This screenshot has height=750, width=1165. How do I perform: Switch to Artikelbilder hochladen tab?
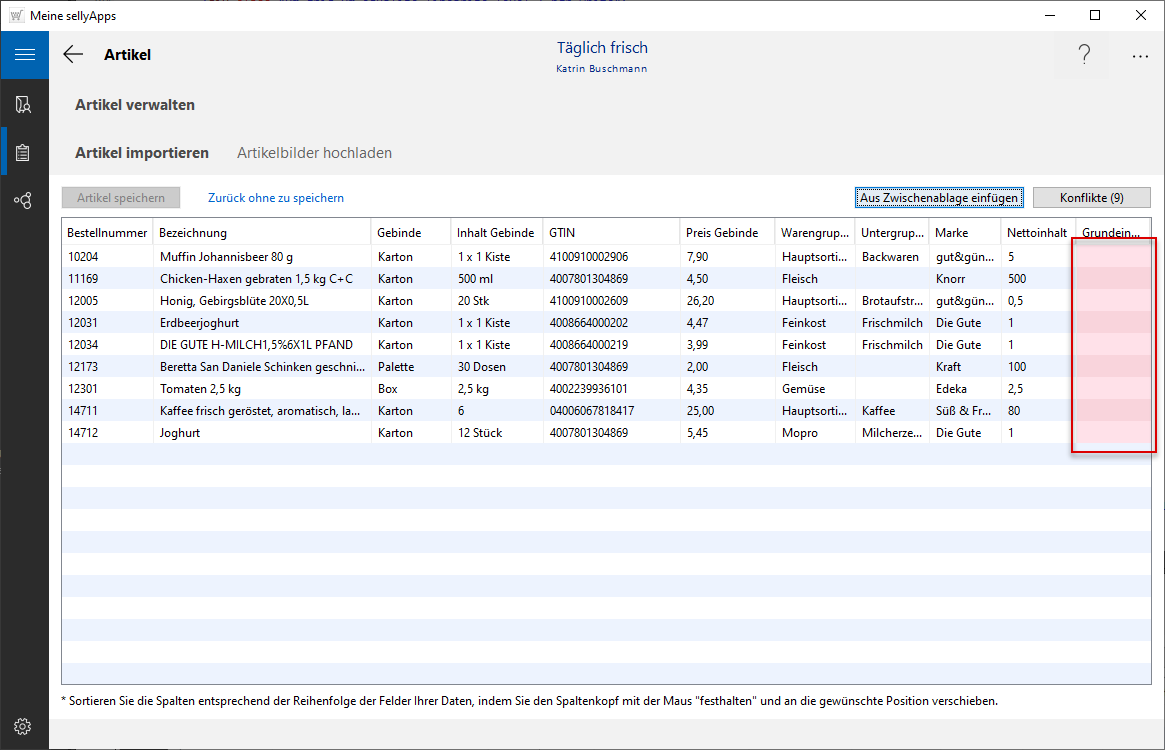(x=314, y=153)
